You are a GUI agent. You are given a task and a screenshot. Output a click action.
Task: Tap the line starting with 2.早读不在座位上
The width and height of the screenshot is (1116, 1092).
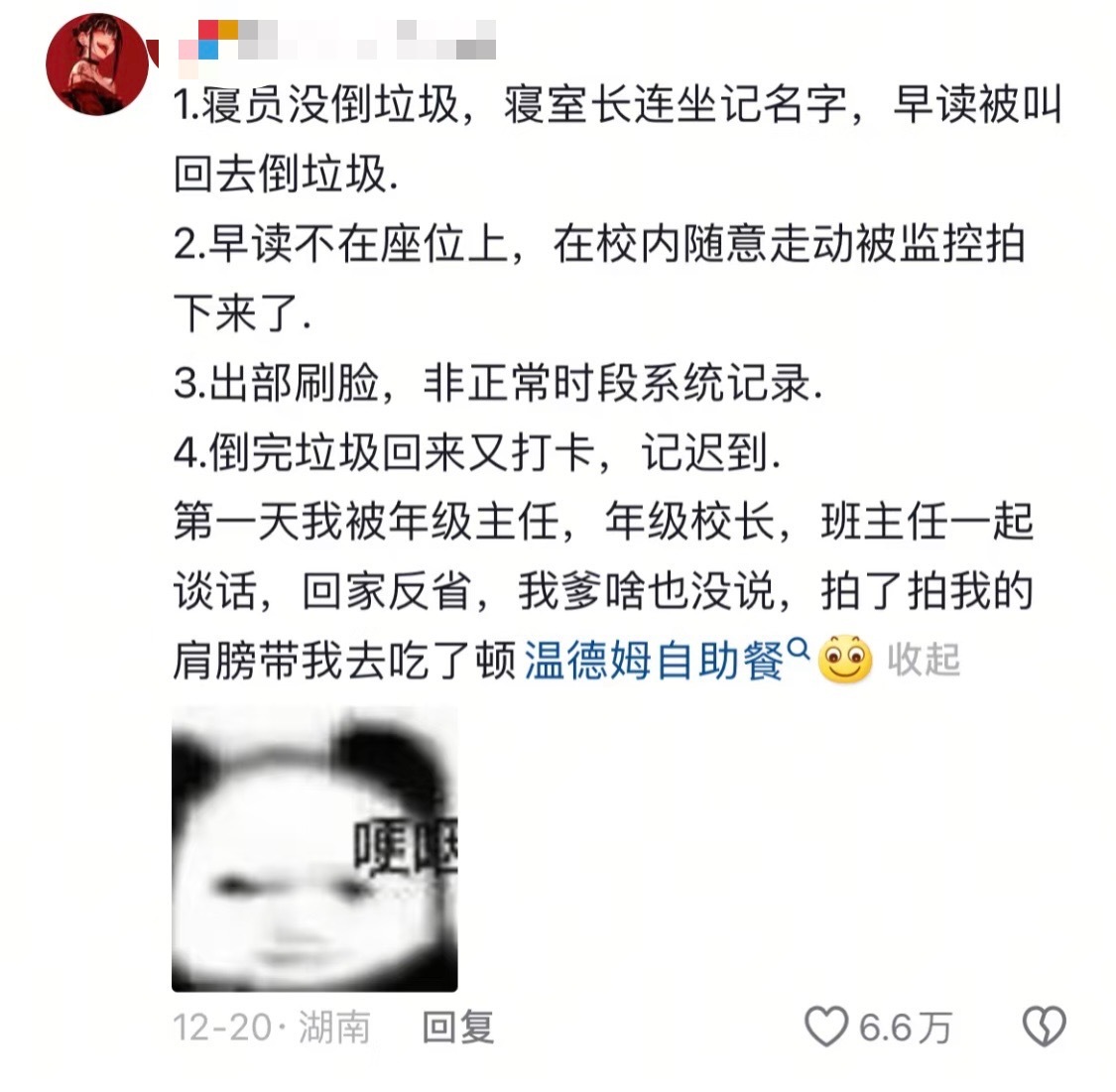[599, 278]
